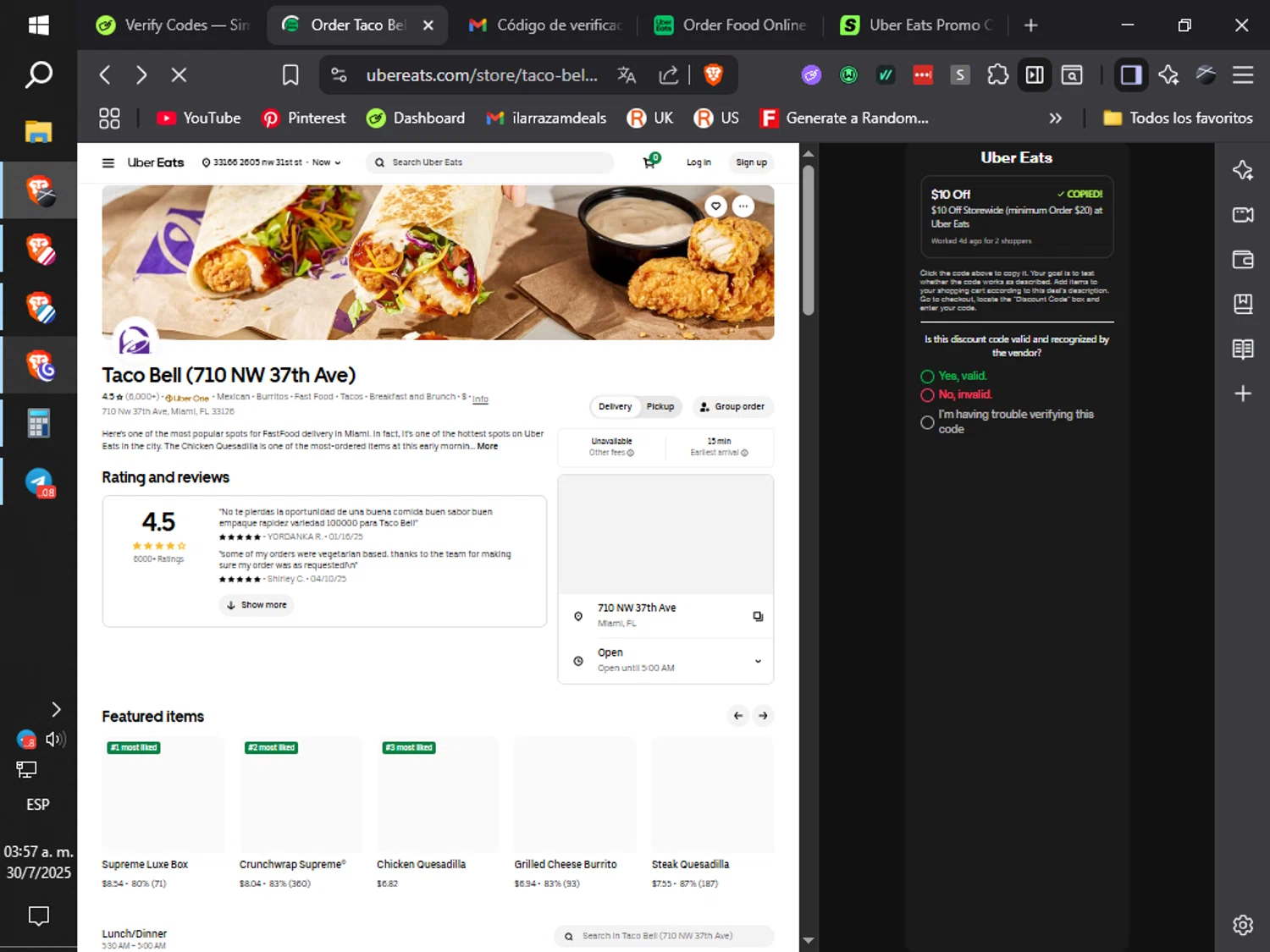Open the sidebar reading list book icon
The width and height of the screenshot is (1270, 952).
tap(1243, 349)
